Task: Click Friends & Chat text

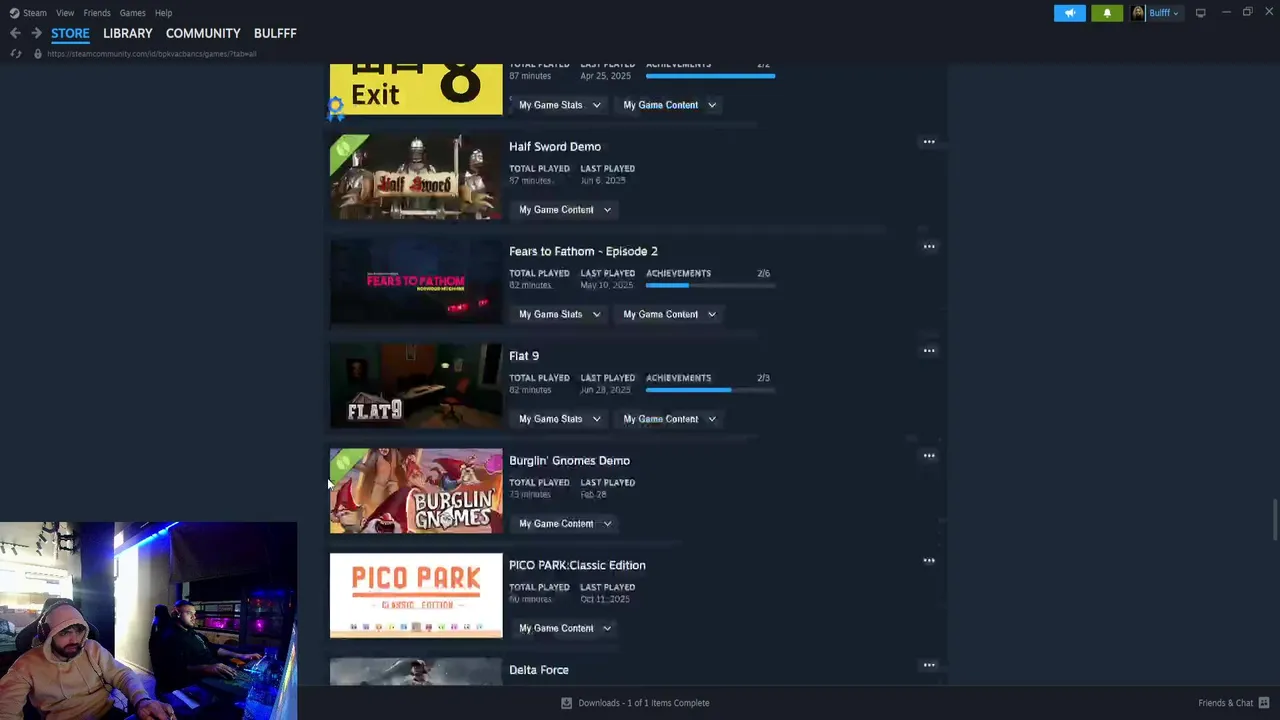Action: [1225, 703]
